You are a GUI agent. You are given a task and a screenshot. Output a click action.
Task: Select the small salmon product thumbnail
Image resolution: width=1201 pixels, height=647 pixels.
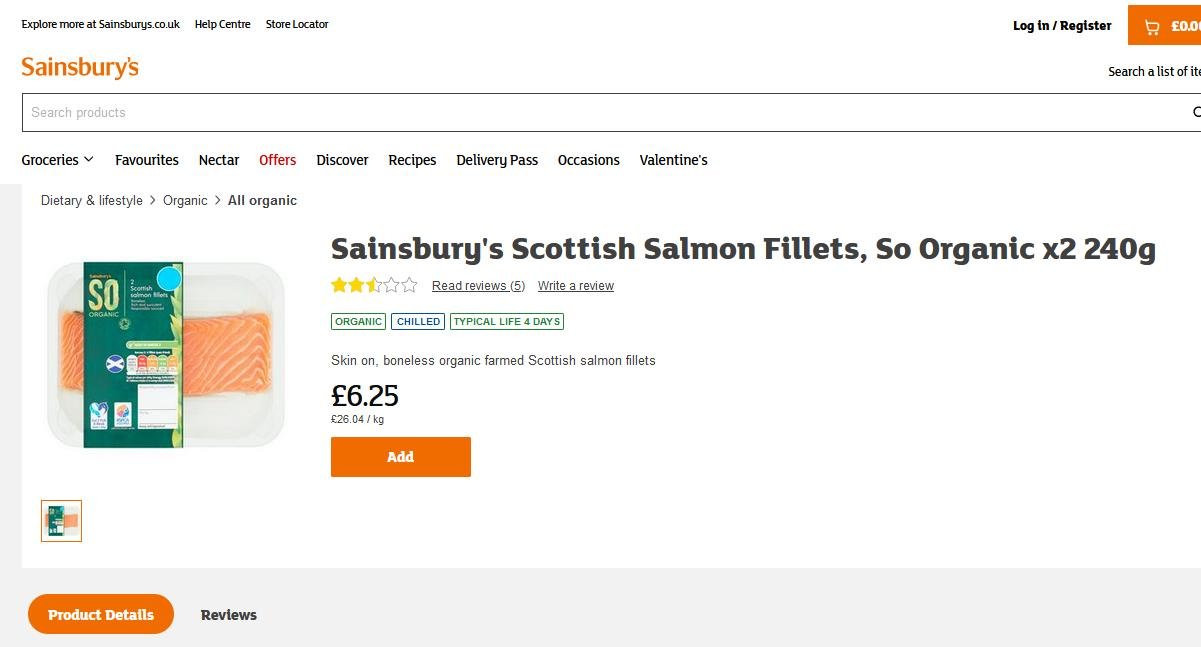pos(62,521)
